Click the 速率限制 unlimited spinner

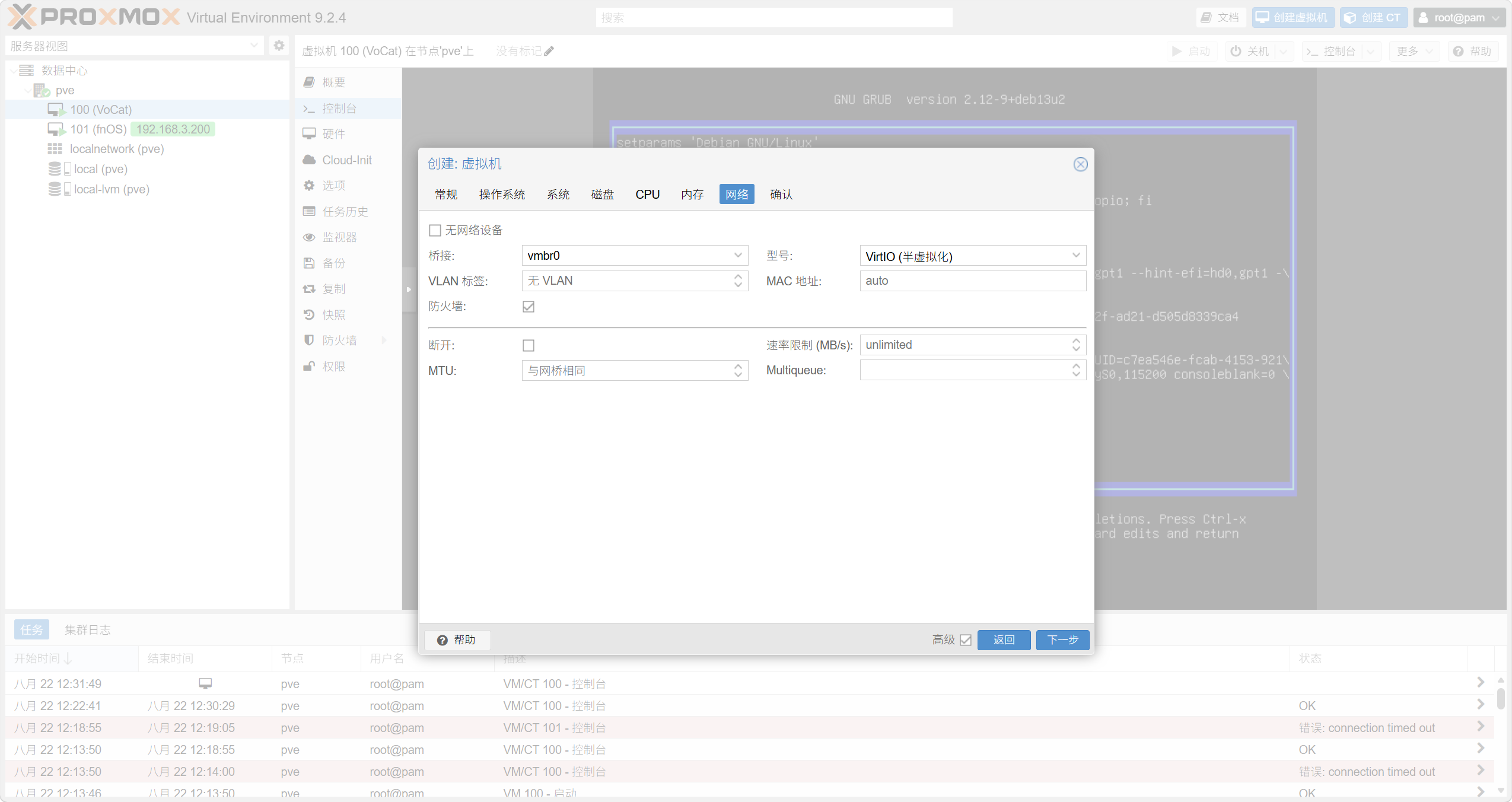[973, 345]
